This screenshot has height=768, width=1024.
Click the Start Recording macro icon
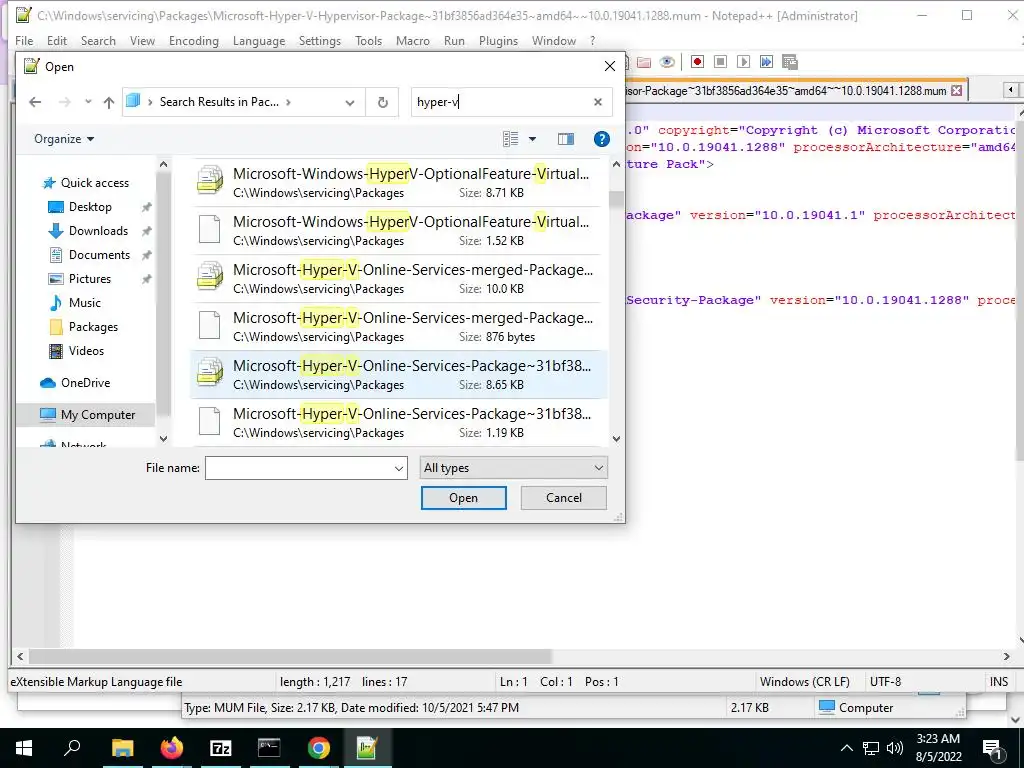click(x=697, y=62)
